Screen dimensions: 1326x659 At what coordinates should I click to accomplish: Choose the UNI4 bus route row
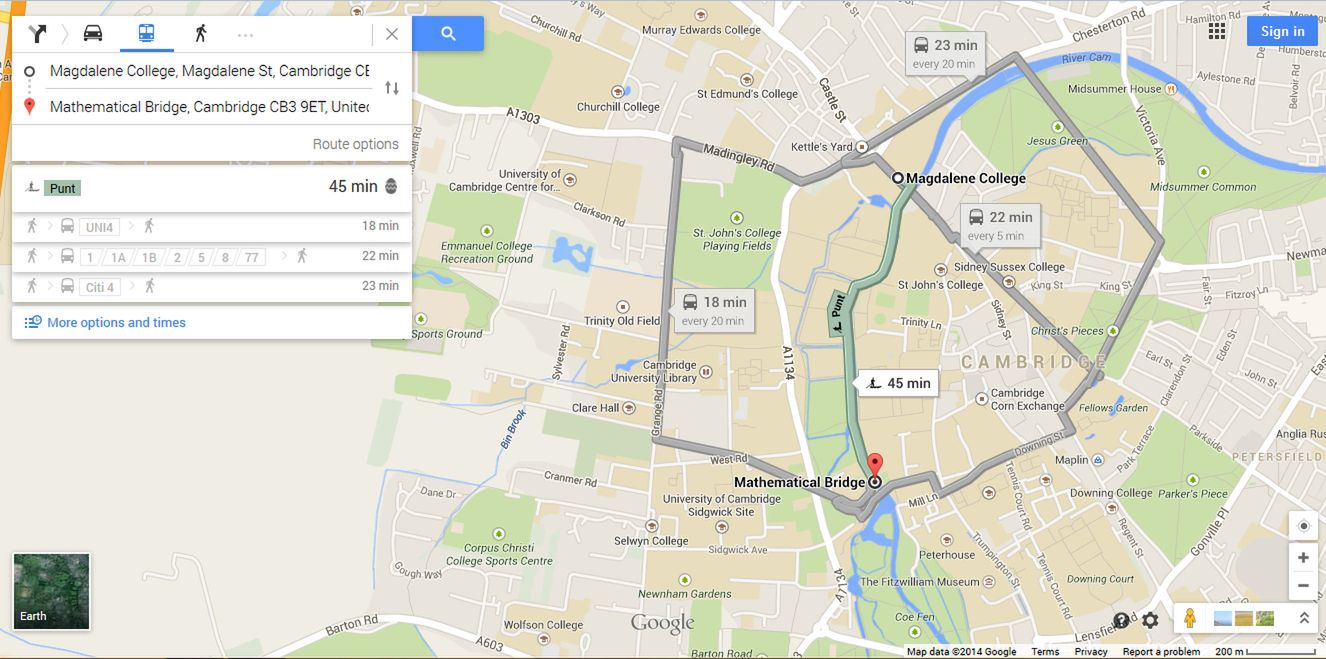[211, 227]
